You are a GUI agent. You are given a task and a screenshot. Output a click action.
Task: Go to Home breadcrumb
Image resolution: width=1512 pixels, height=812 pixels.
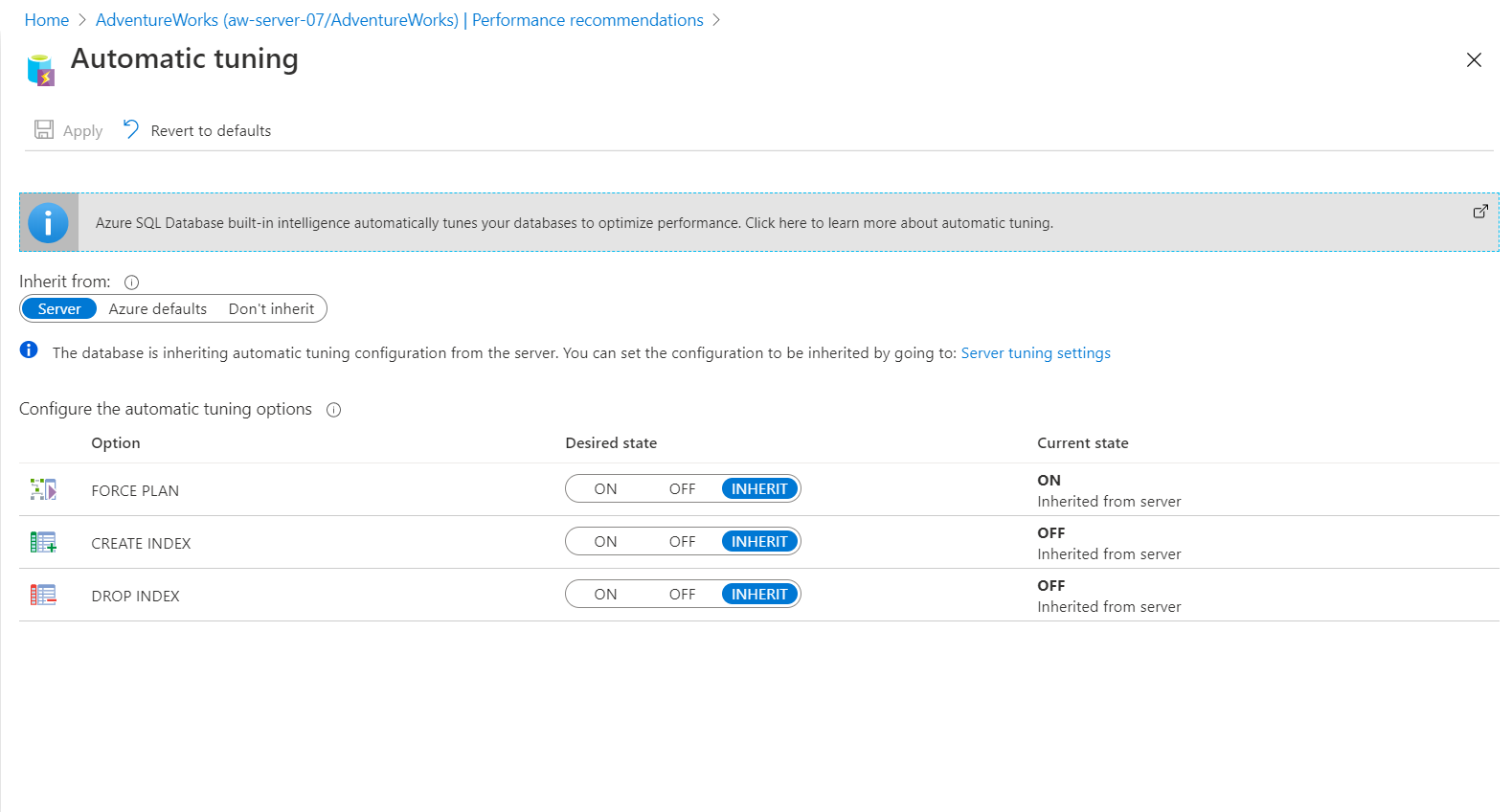pos(47,20)
